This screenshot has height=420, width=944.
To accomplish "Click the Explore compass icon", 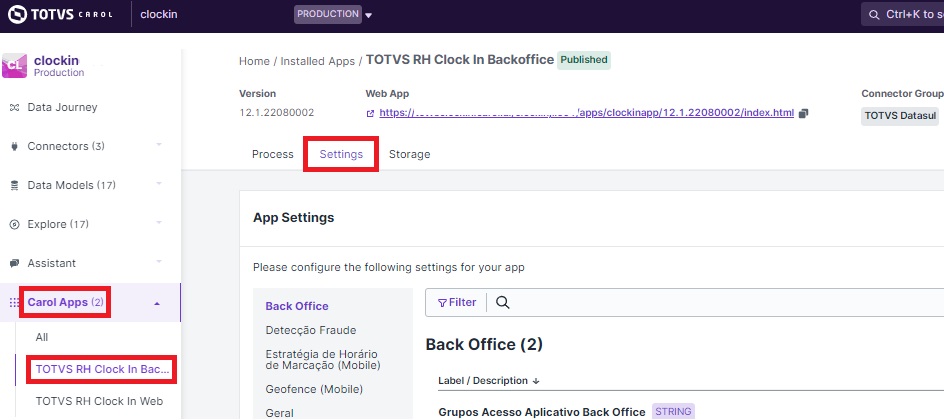I will point(15,224).
